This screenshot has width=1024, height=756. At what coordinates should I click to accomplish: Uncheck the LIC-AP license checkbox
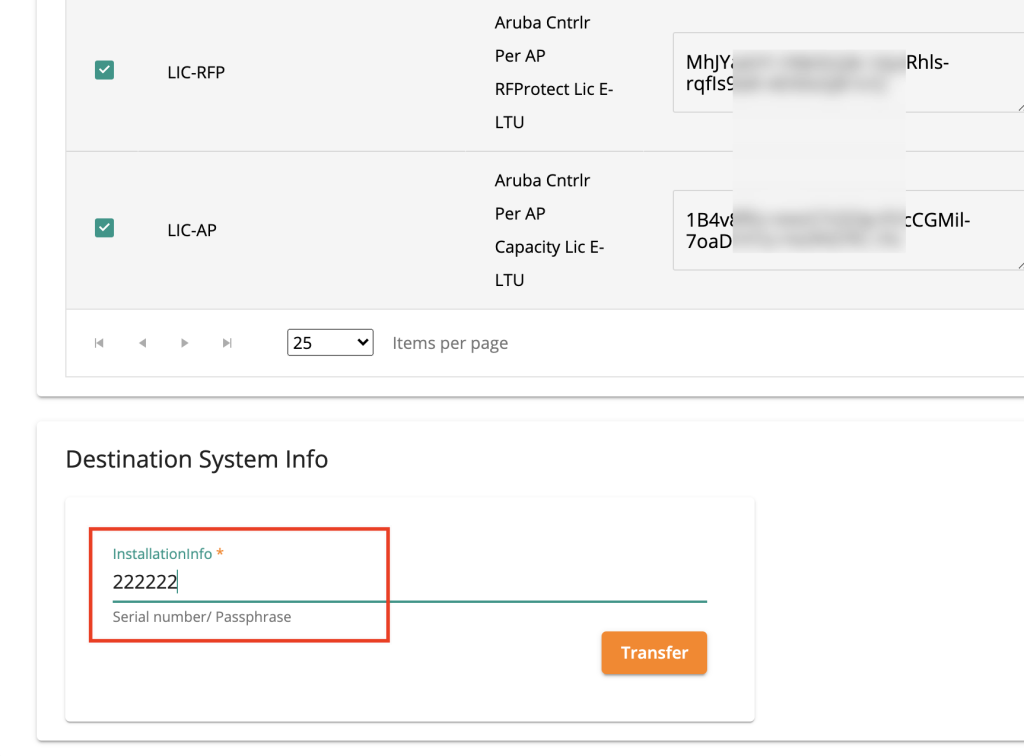point(104,228)
